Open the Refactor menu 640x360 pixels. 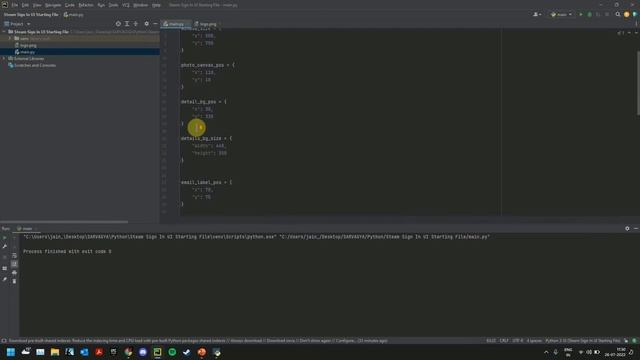pos(86,5)
